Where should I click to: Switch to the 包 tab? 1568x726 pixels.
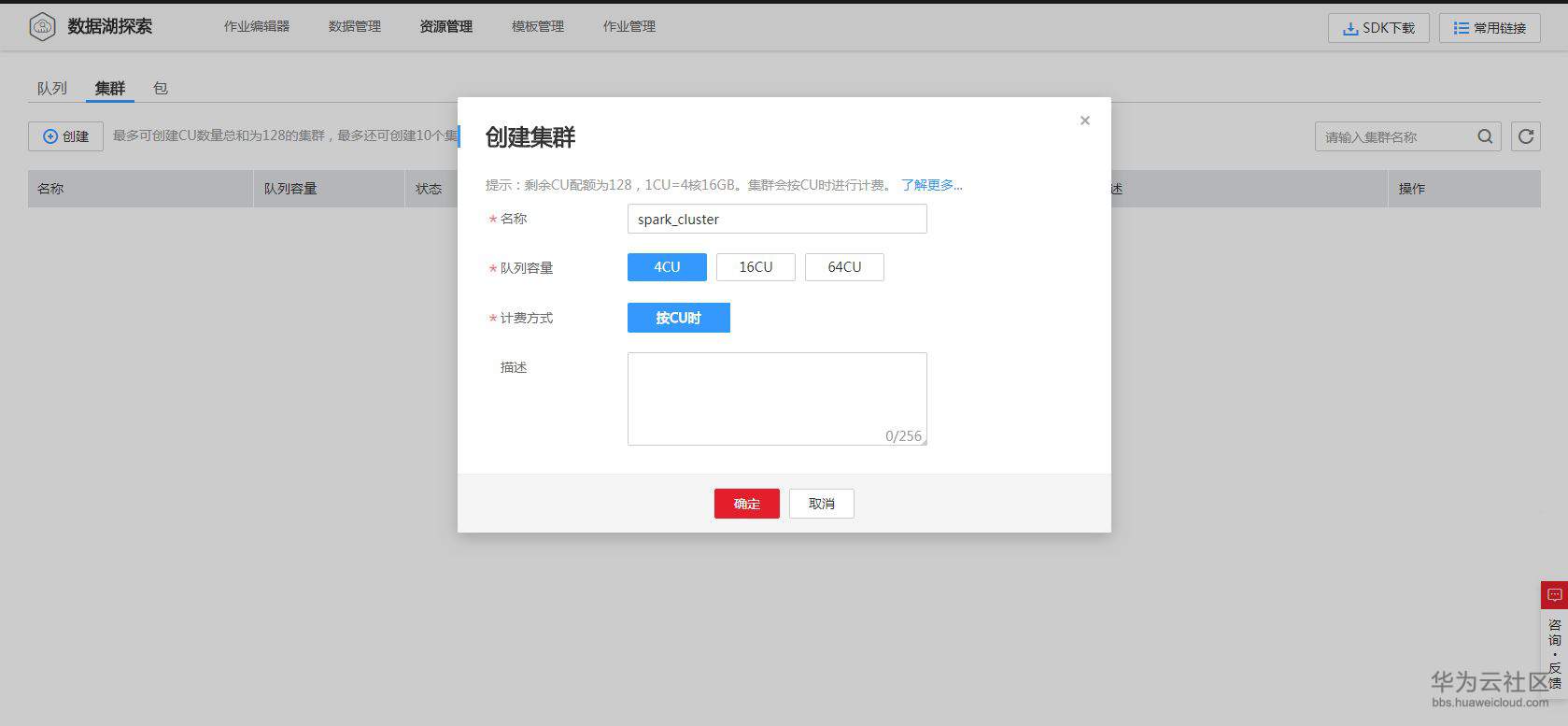(161, 88)
